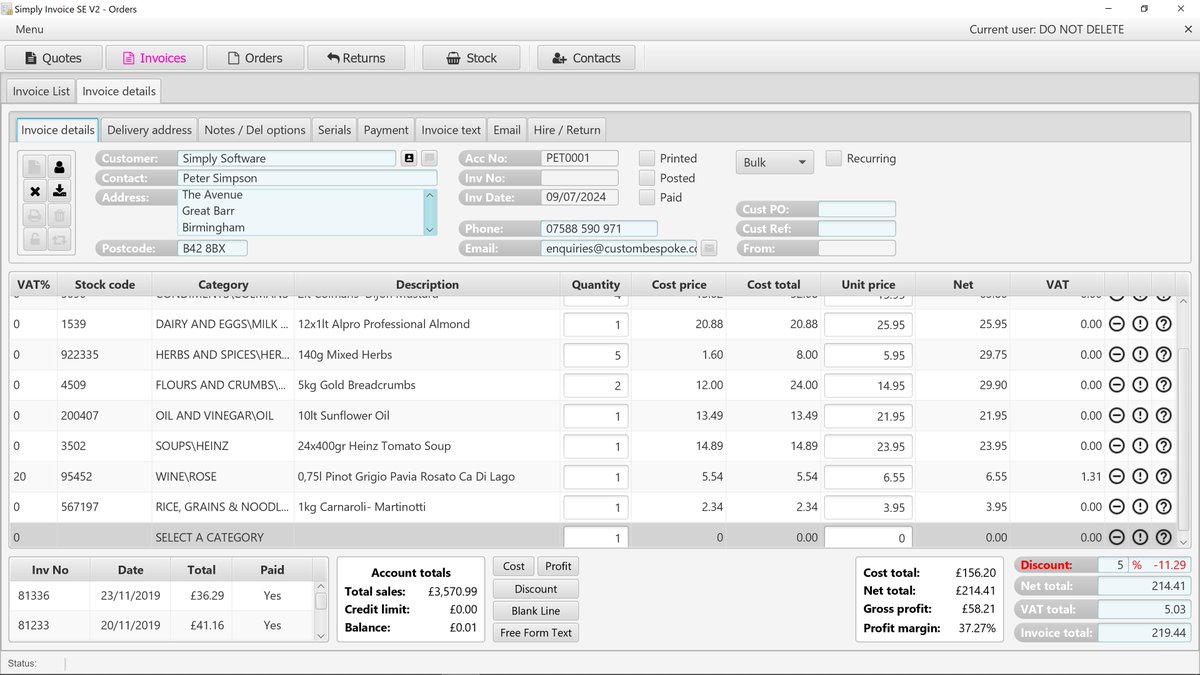Viewport: 1200px width, 675px height.
Task: Tick the Paid checkbox
Action: click(647, 197)
